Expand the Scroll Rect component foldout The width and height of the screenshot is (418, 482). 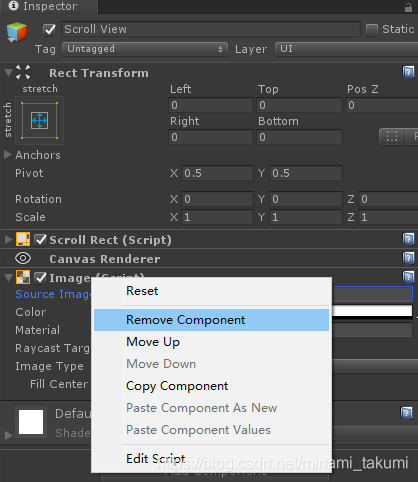coord(8,239)
